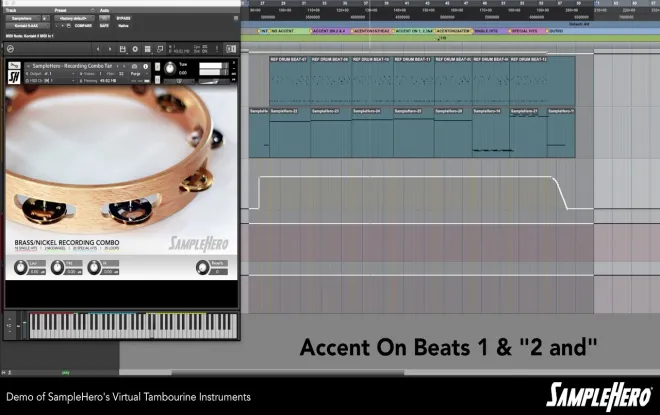Viewport: 660px width, 415px height.
Task: Click the pitch wheel beside the keyboard
Action: [x=18, y=326]
